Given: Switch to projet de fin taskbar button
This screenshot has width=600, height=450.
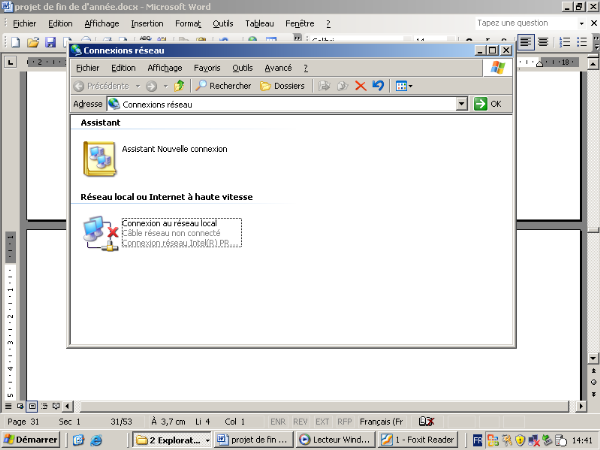Looking at the screenshot, I should (x=253, y=440).
